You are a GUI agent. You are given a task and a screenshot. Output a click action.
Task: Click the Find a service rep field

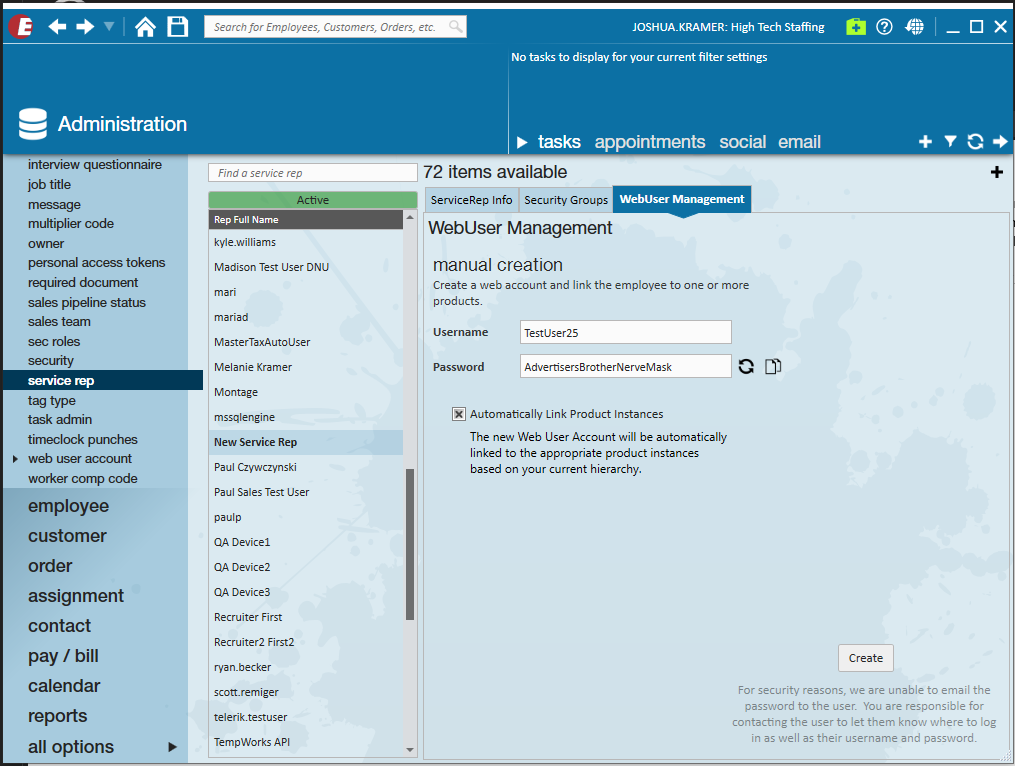(313, 173)
